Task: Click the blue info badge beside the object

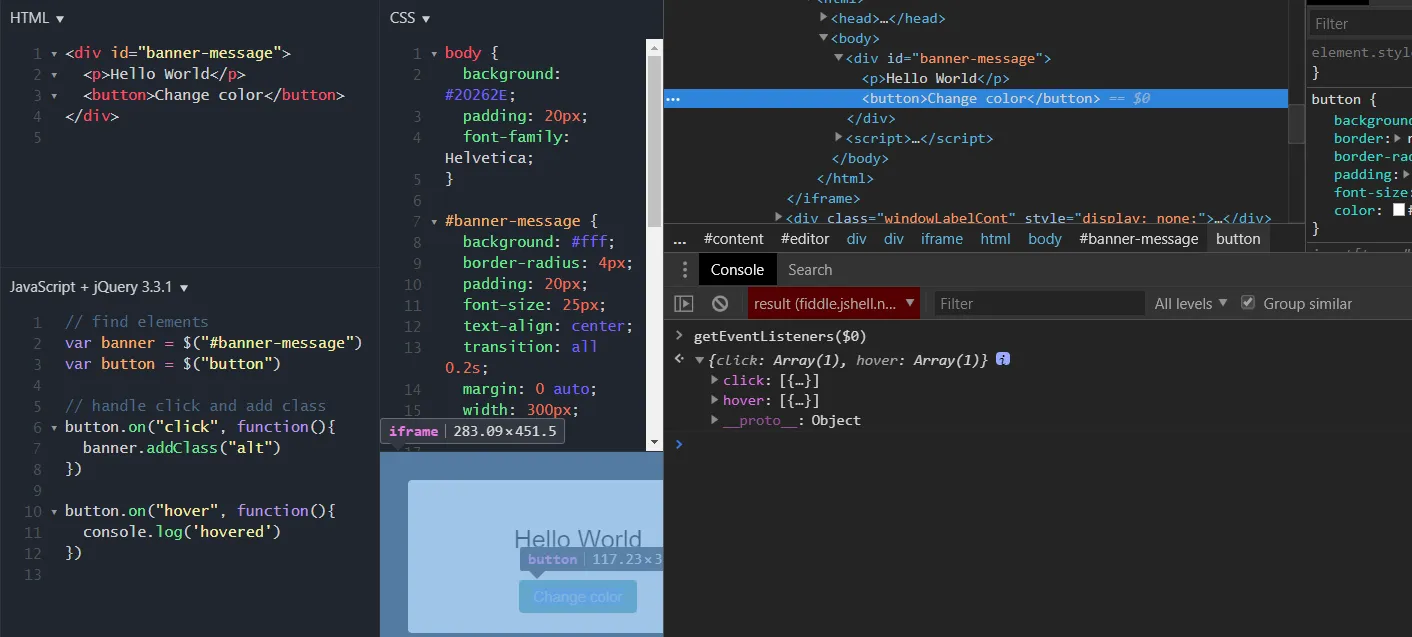Action: click(1003, 359)
